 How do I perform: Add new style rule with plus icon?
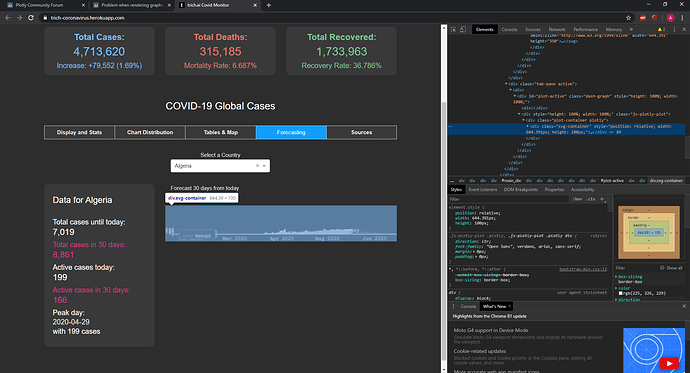click(602, 199)
